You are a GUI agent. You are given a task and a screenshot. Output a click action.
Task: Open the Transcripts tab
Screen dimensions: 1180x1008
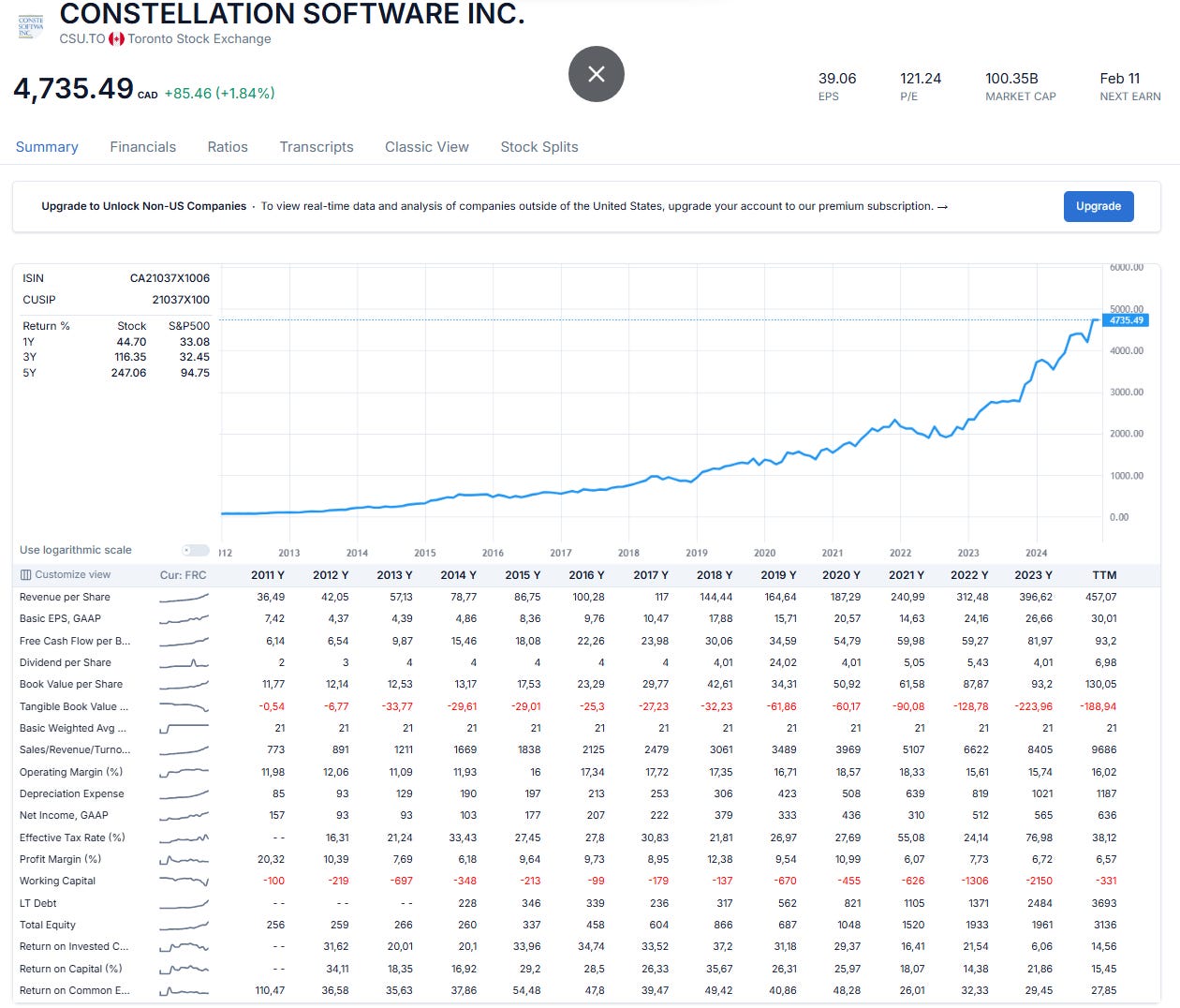pyautogui.click(x=317, y=147)
